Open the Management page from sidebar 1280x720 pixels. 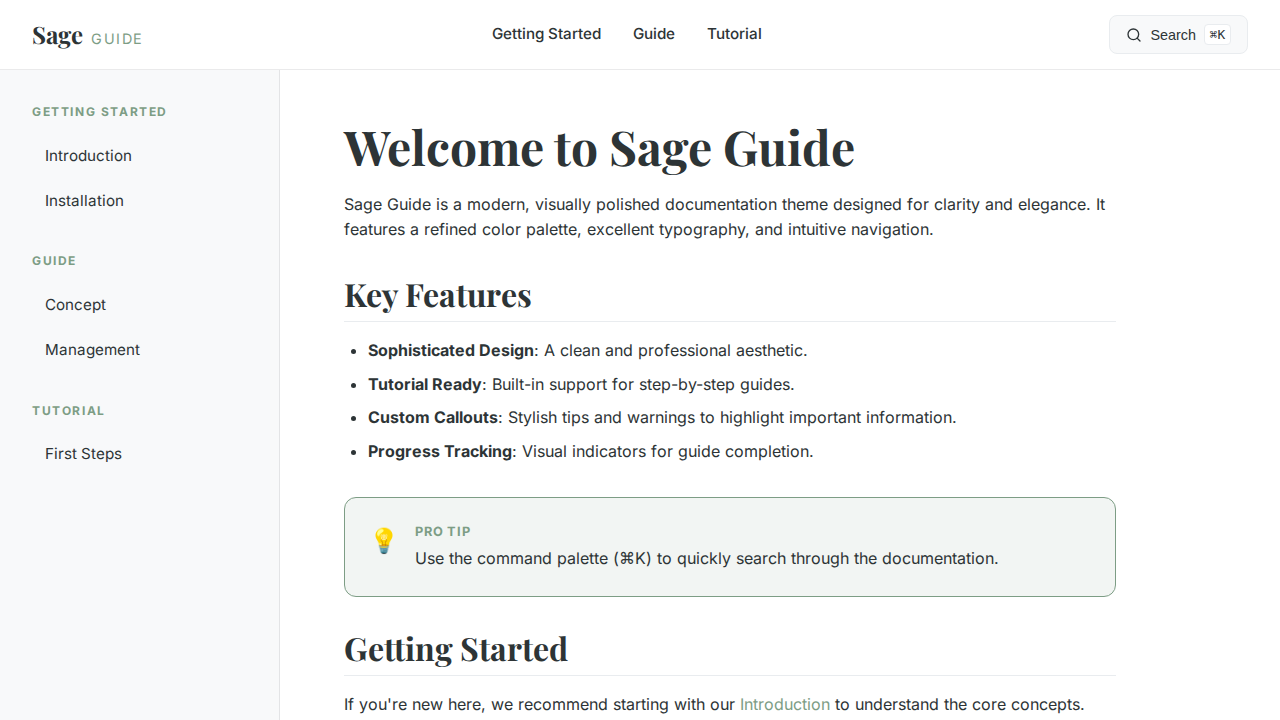click(x=92, y=350)
